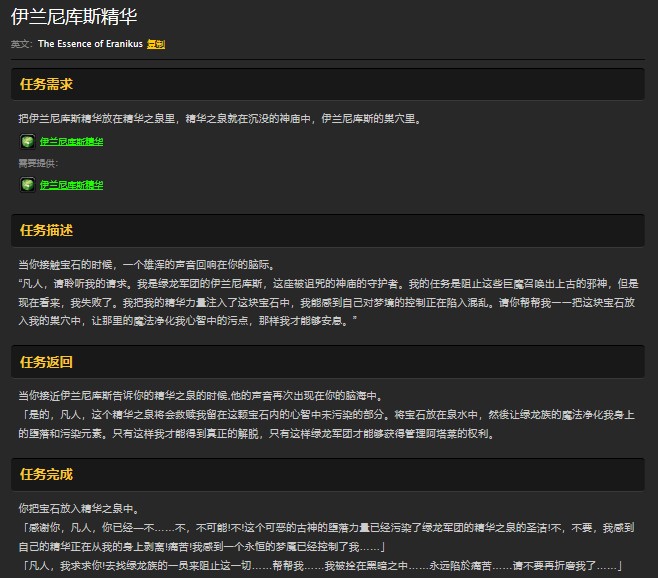The height and width of the screenshot is (578, 658).
Task: Click the requirement sentence starting 把伊兰尼库斯精华放在
Action: [220, 119]
